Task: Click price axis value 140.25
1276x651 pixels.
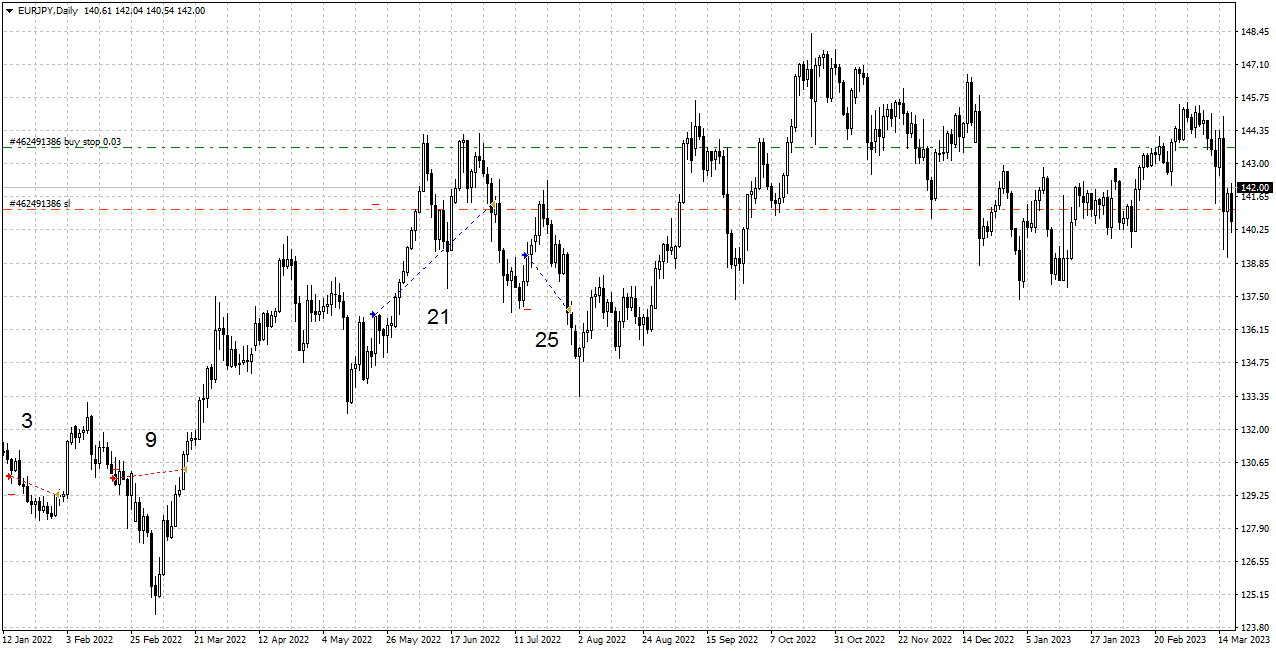Action: coord(1254,230)
